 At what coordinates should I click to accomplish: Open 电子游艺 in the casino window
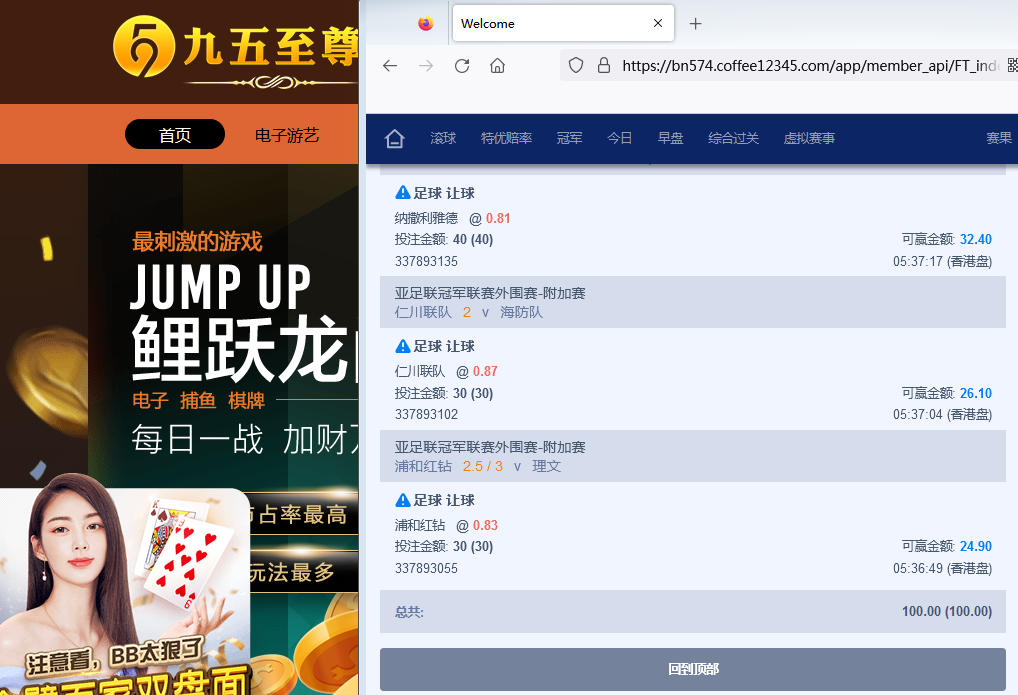(286, 135)
